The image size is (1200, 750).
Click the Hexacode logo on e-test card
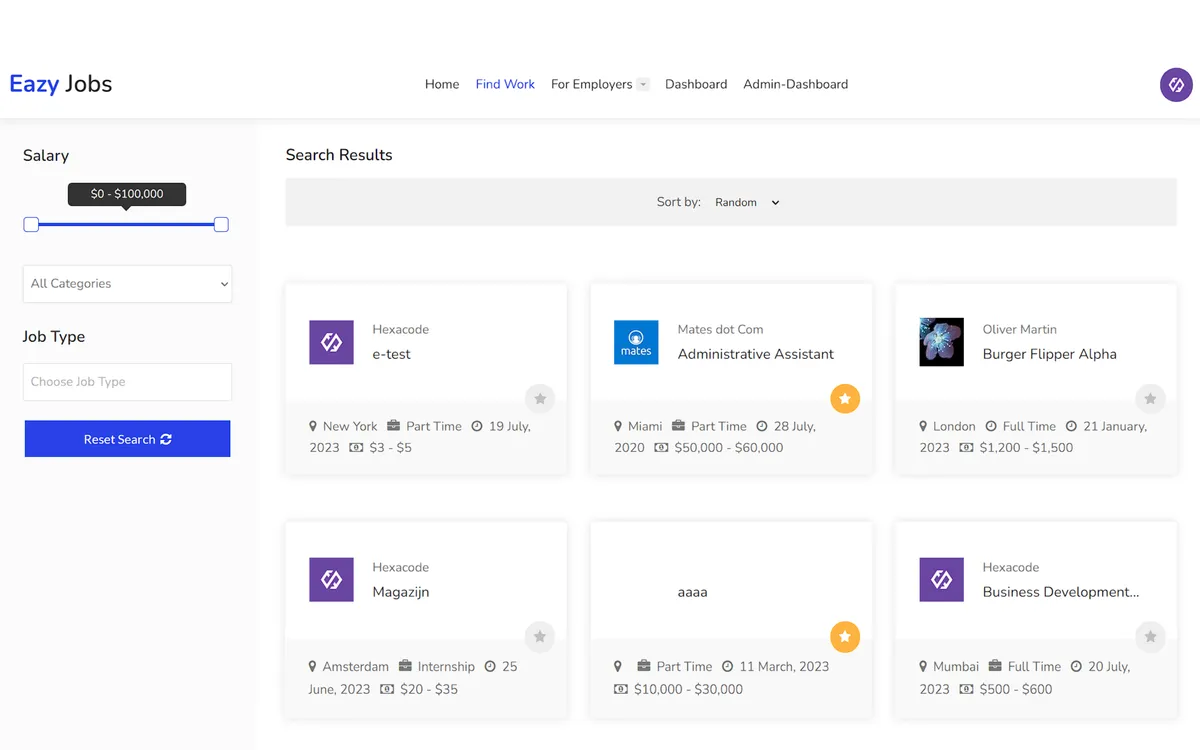331,342
